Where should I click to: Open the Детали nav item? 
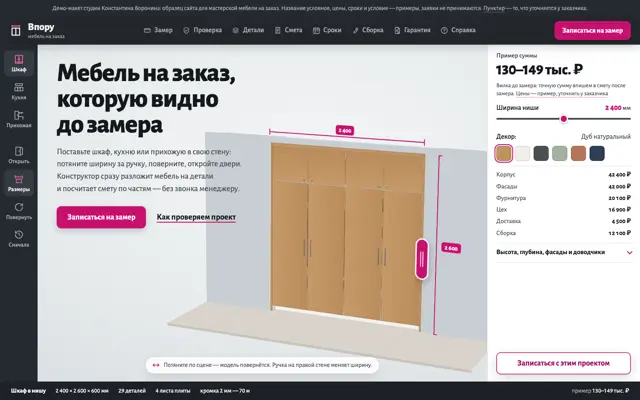coord(248,30)
